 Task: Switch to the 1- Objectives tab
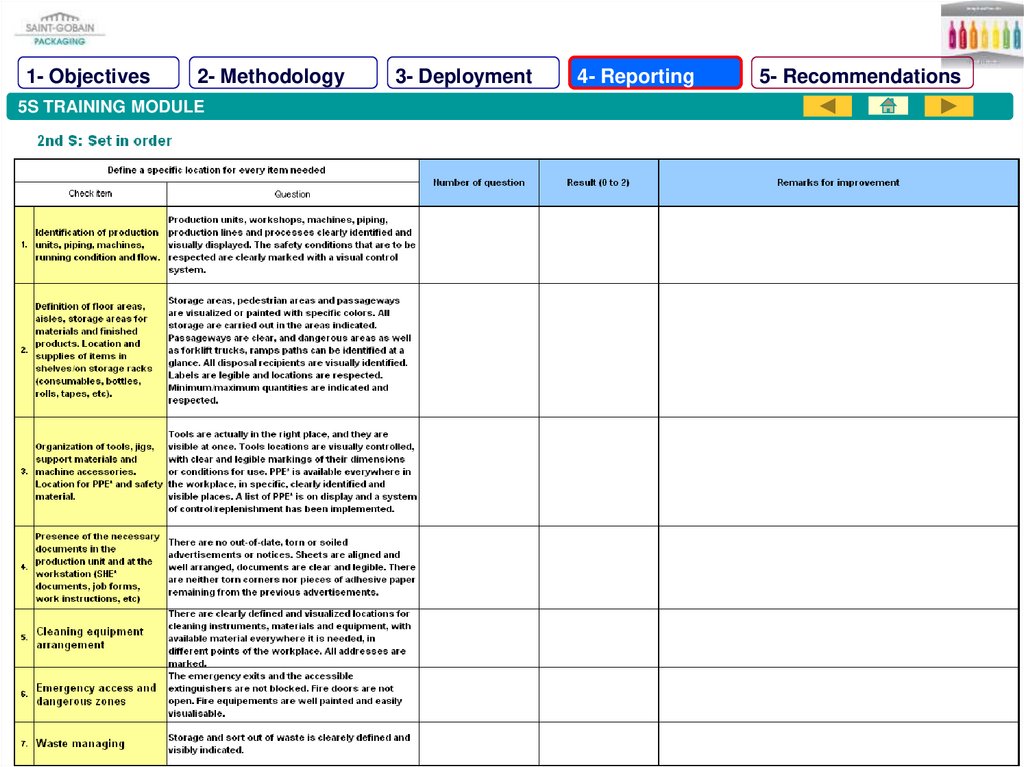[98, 76]
